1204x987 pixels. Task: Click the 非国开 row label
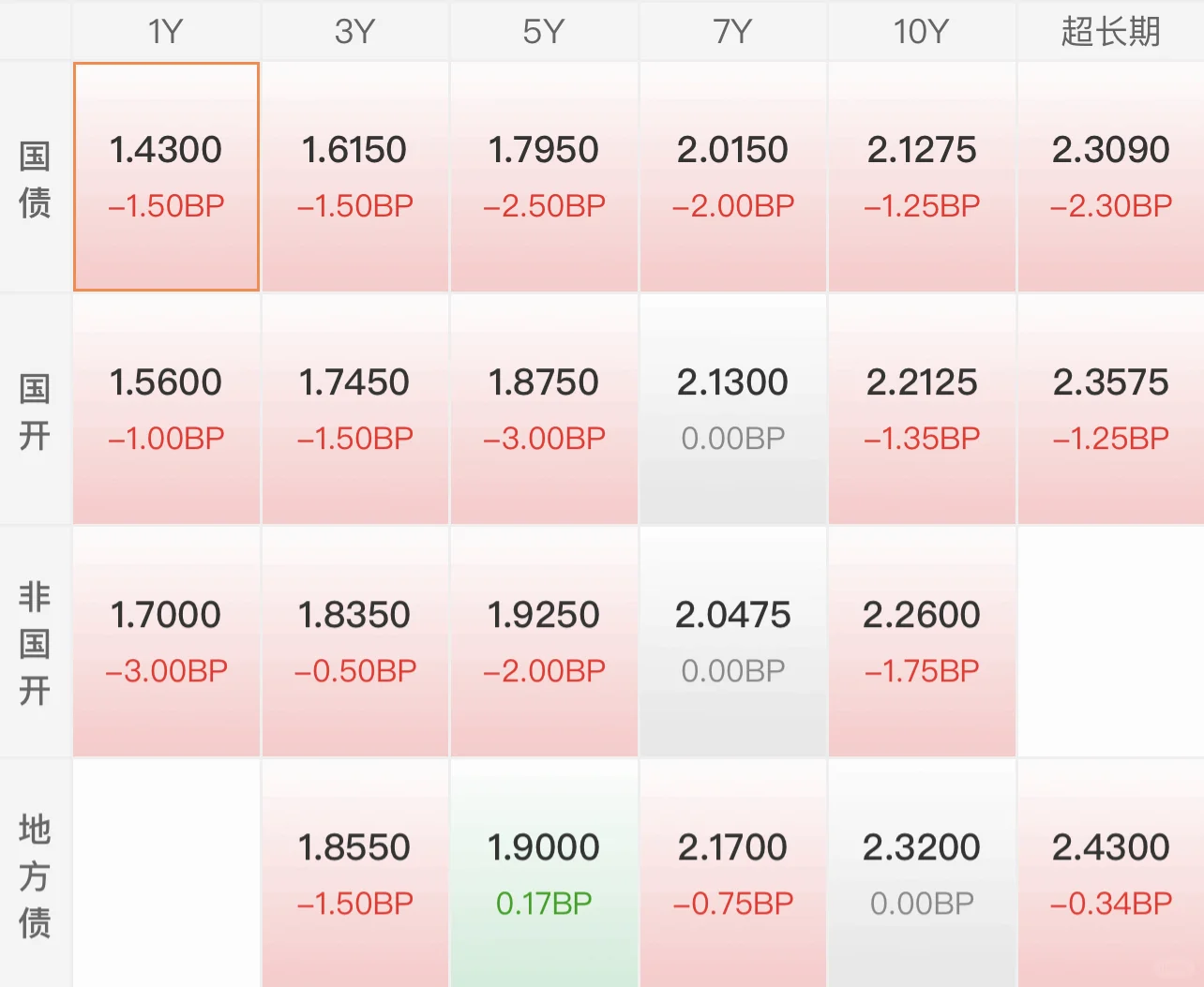pos(35,643)
